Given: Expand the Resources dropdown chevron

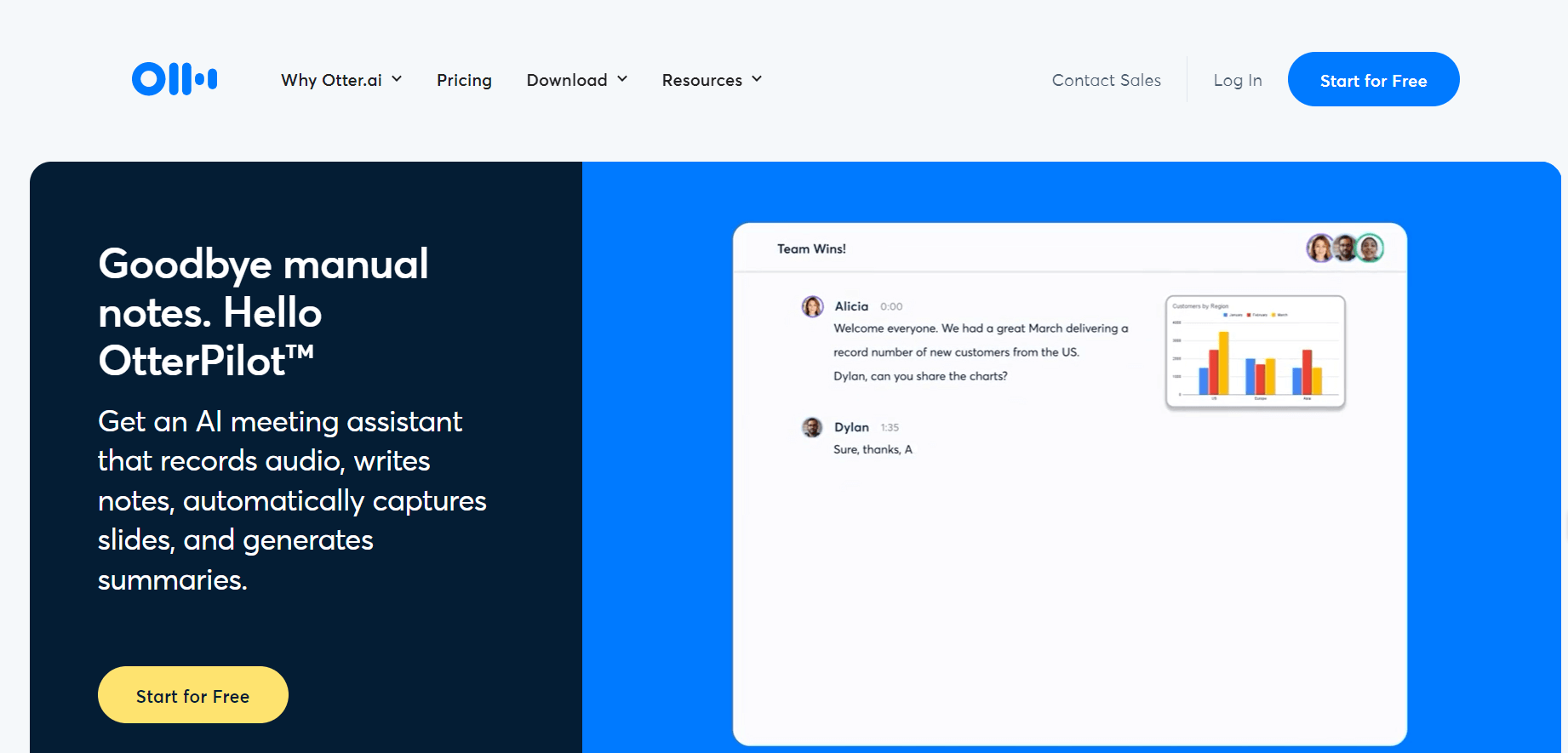Looking at the screenshot, I should 757,79.
